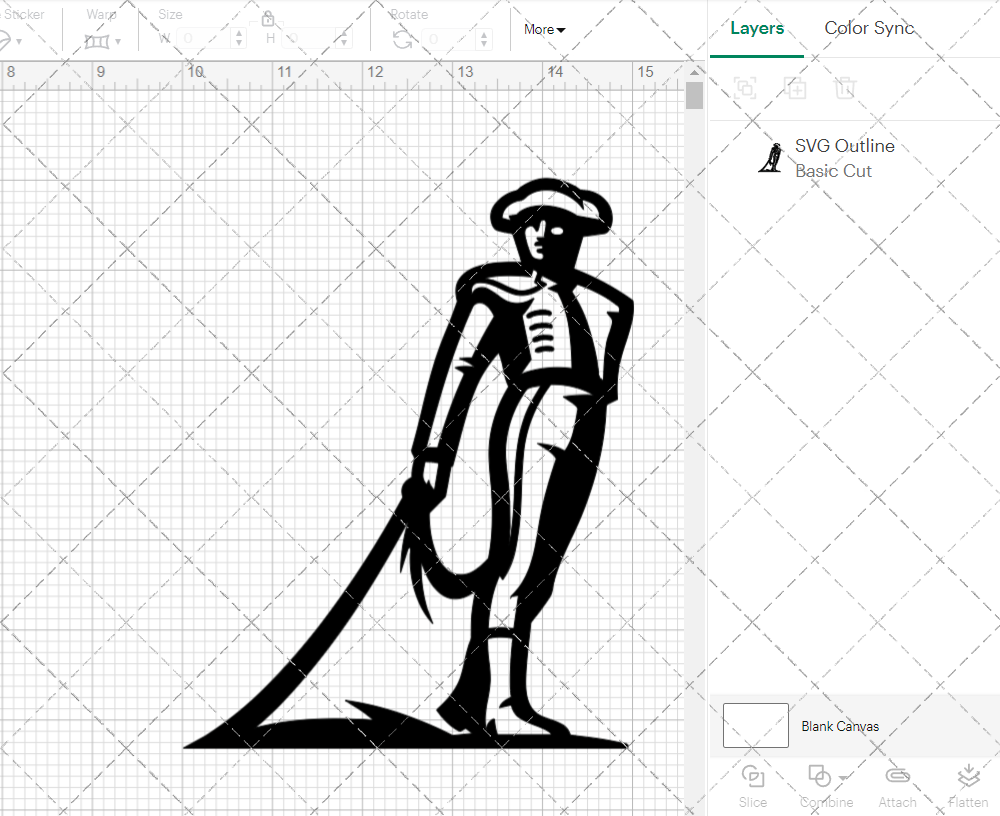
Task: Click the Width field stepper arrows
Action: click(x=239, y=38)
